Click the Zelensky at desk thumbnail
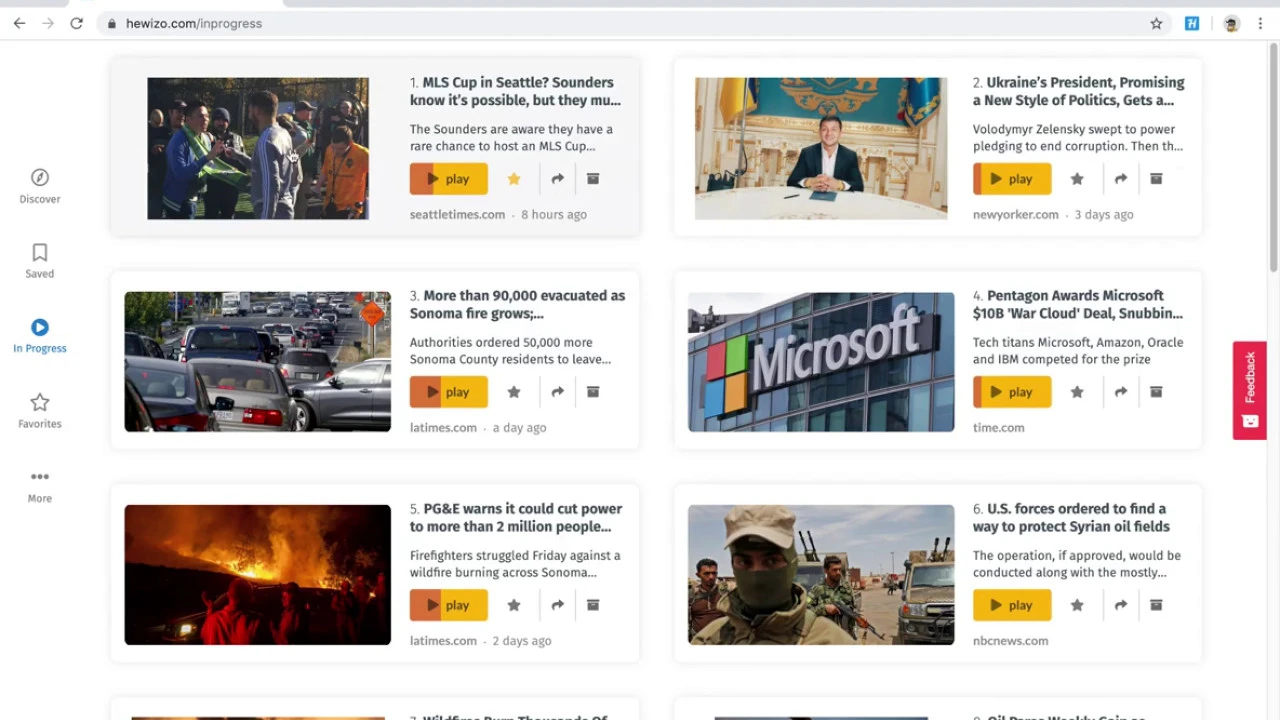The width and height of the screenshot is (1280, 720). pyautogui.click(x=821, y=148)
